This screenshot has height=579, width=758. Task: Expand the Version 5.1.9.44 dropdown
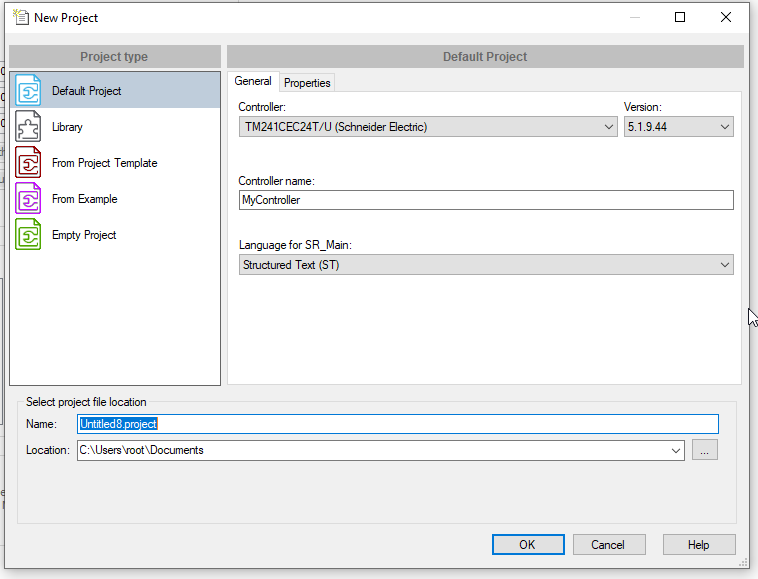(678, 127)
